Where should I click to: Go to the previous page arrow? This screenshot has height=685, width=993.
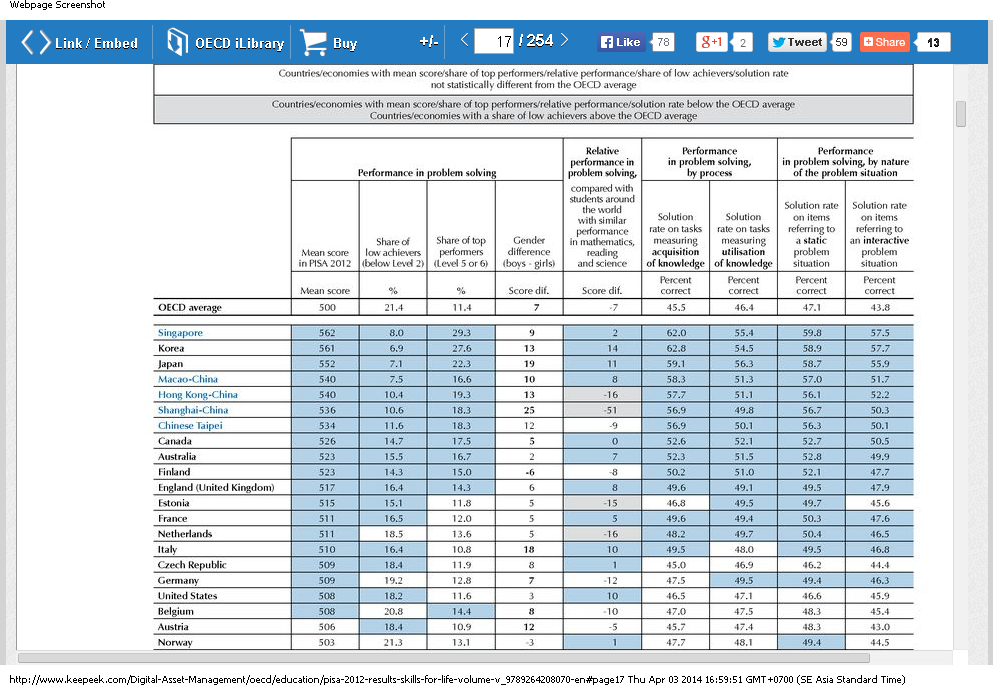pos(463,40)
